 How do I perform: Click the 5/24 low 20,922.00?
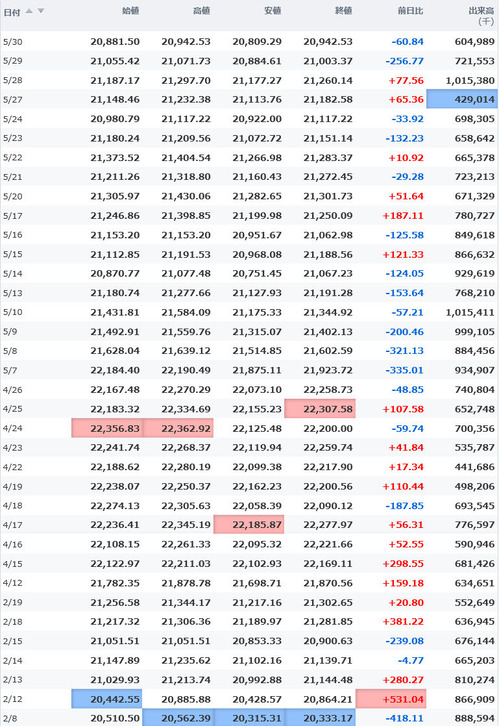[257, 119]
